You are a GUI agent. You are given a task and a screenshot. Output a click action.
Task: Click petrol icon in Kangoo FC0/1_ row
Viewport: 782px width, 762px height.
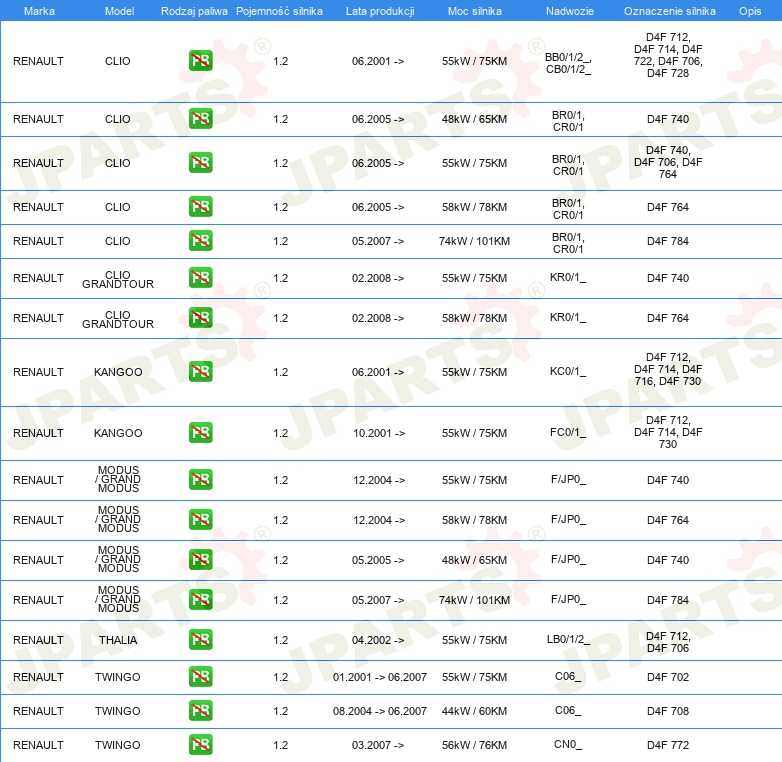tap(200, 432)
